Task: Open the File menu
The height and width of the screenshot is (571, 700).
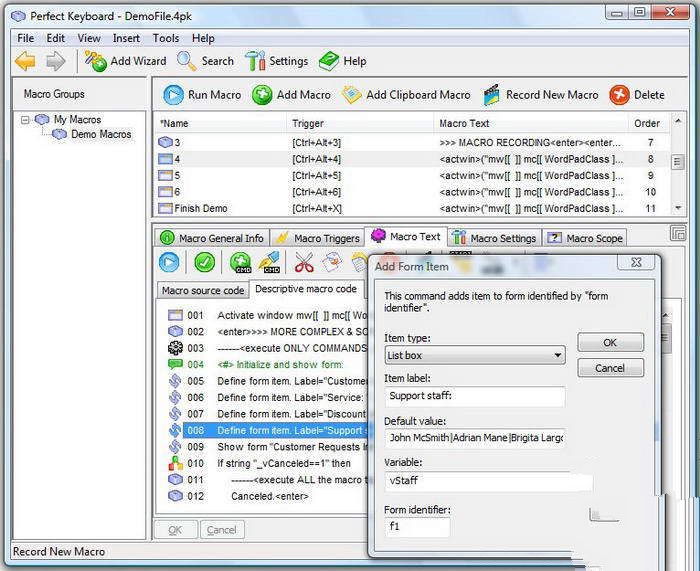Action: 25,38
